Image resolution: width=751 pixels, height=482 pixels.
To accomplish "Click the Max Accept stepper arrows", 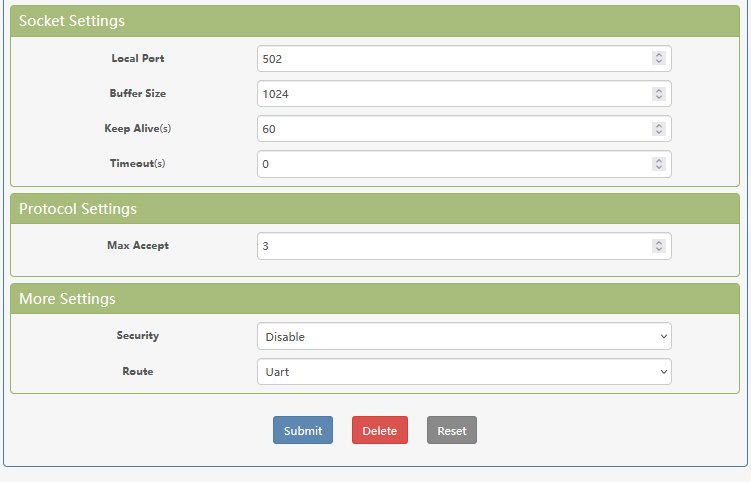I will point(658,246).
